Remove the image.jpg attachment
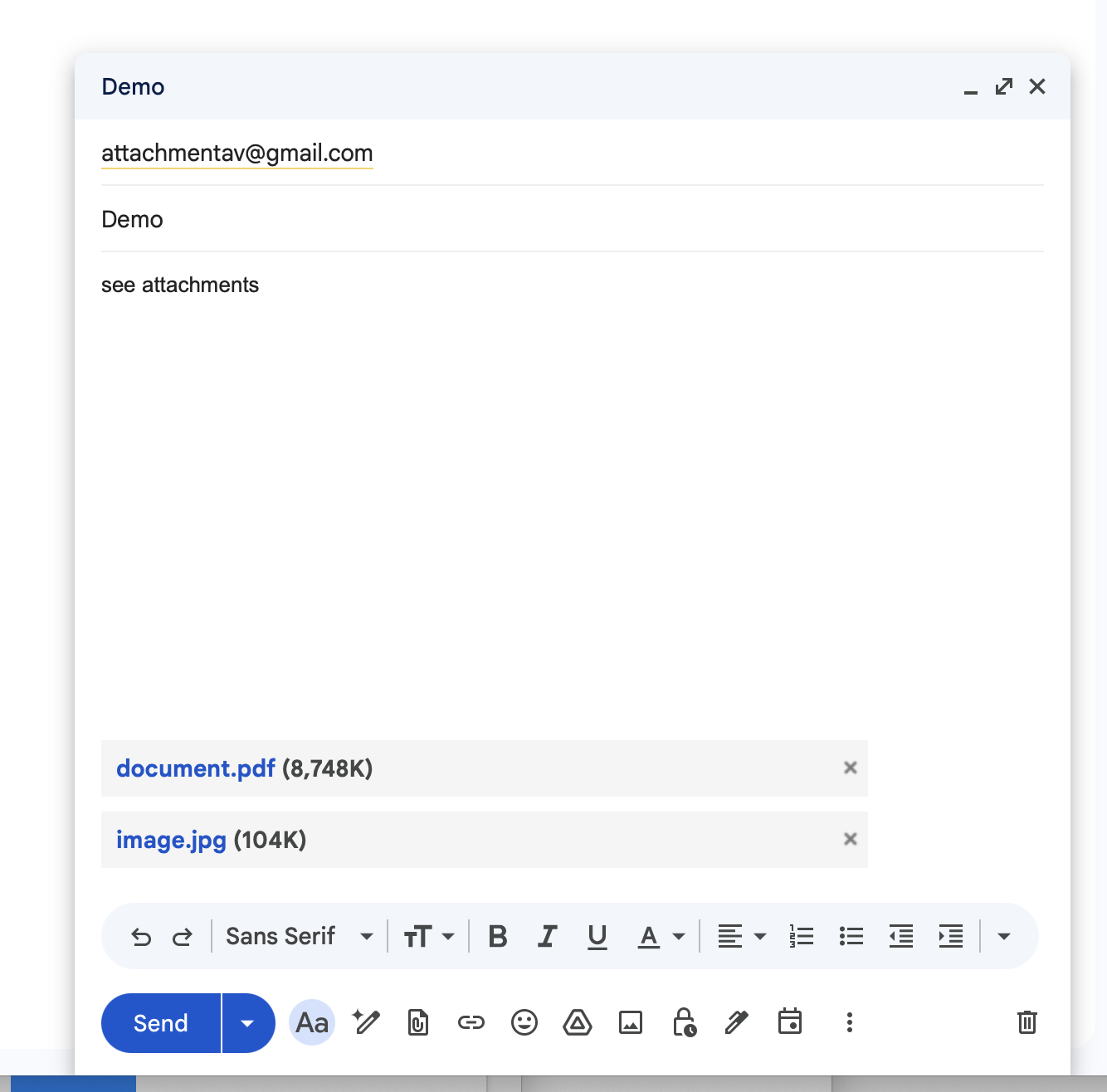Screen dimensions: 1107x1092 pos(850,839)
